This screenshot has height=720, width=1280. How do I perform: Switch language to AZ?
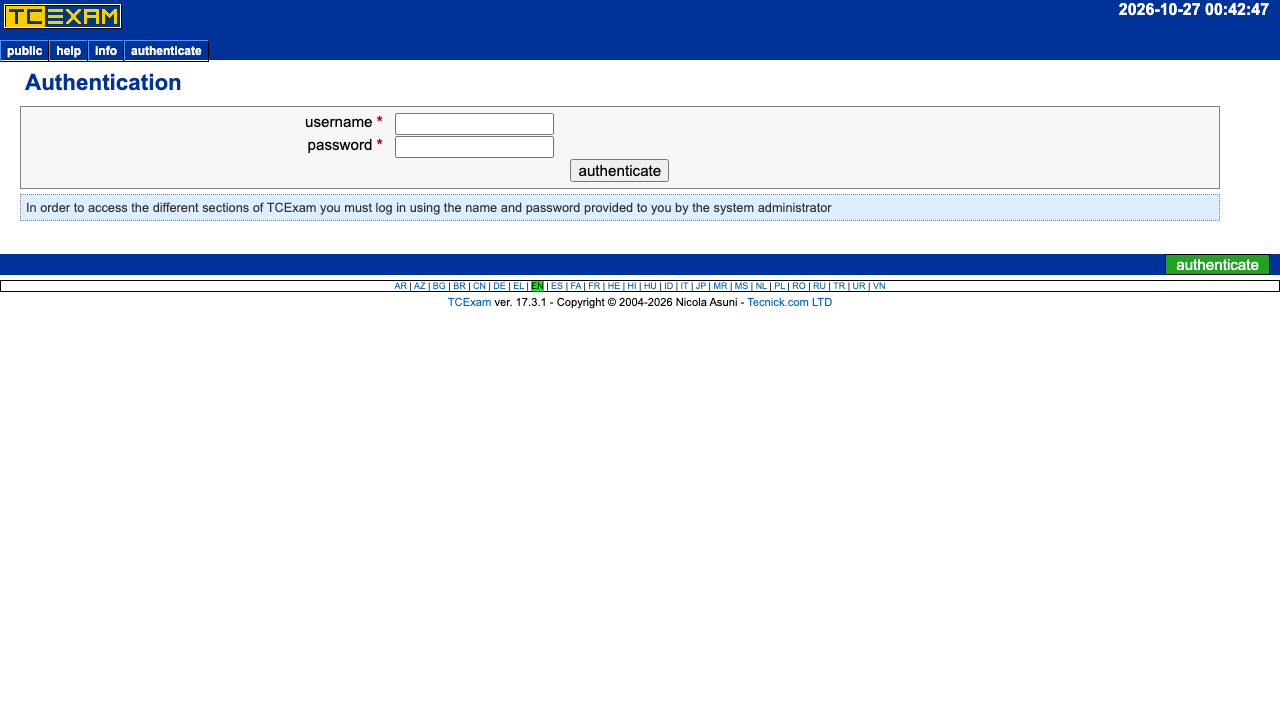click(420, 286)
